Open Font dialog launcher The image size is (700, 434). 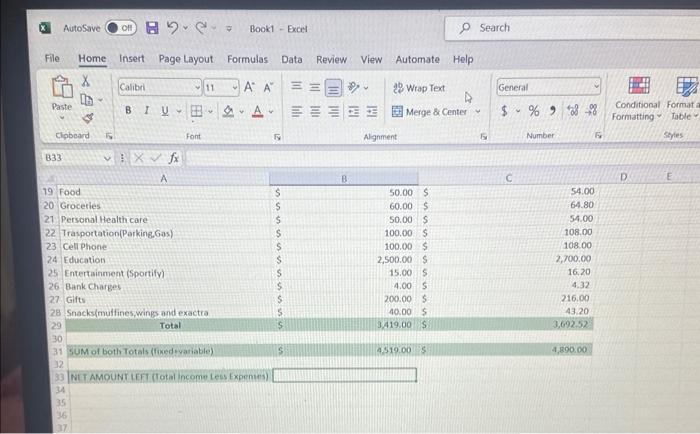coord(277,137)
